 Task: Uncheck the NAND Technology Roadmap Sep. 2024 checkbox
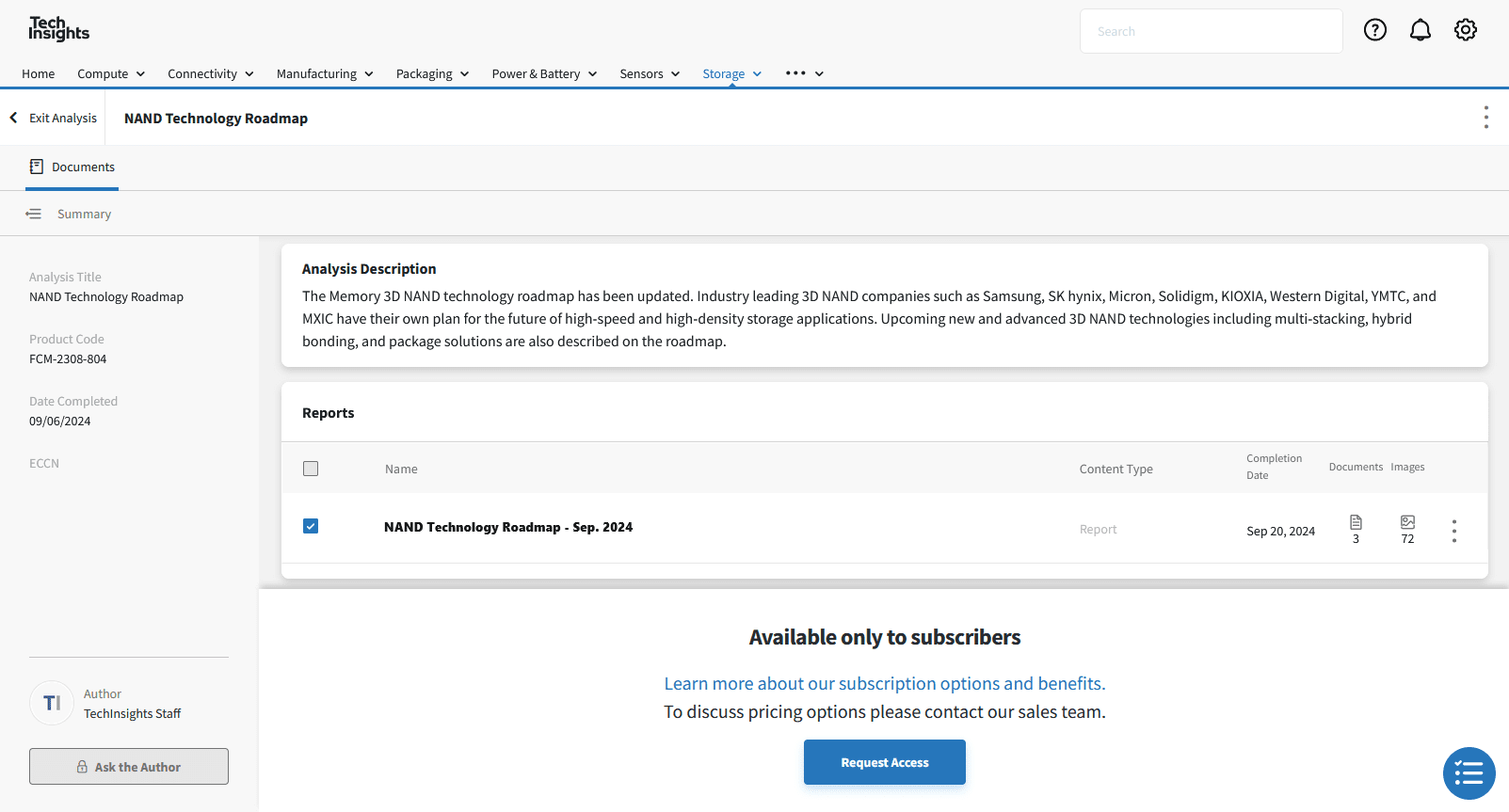pyautogui.click(x=311, y=526)
